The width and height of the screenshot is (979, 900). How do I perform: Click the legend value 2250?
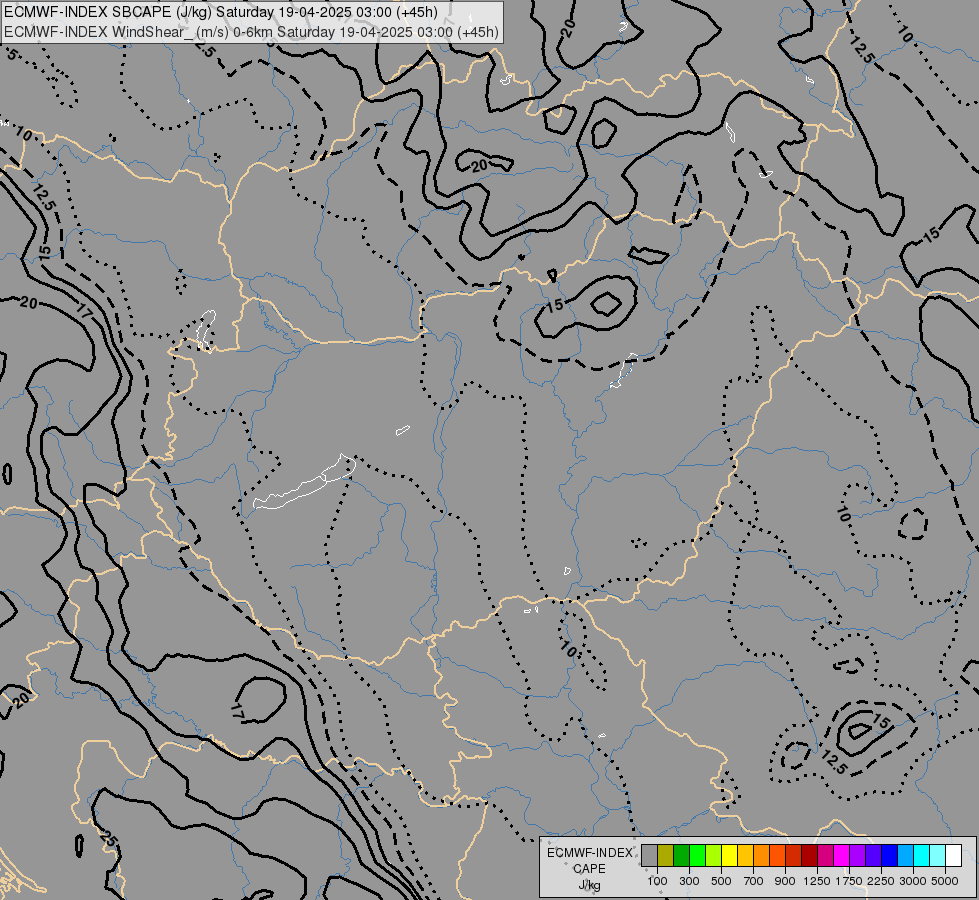(x=881, y=881)
